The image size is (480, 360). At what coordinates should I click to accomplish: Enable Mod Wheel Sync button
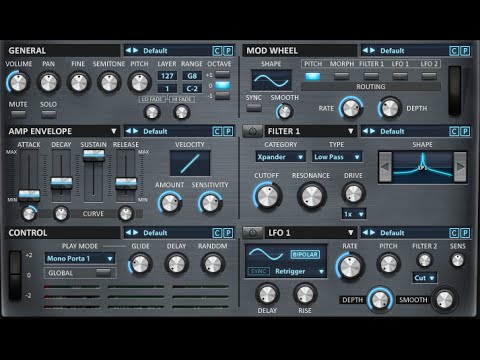[254, 107]
